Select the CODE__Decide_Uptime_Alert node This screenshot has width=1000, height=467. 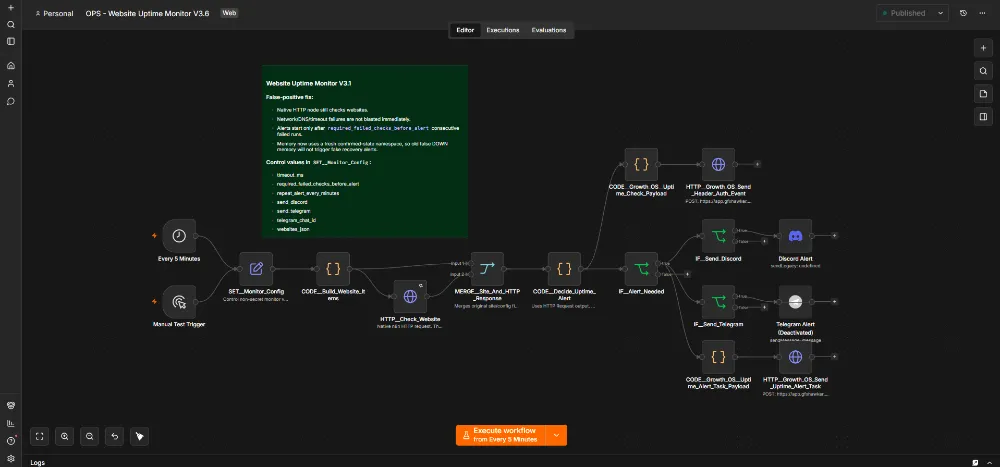pos(564,269)
